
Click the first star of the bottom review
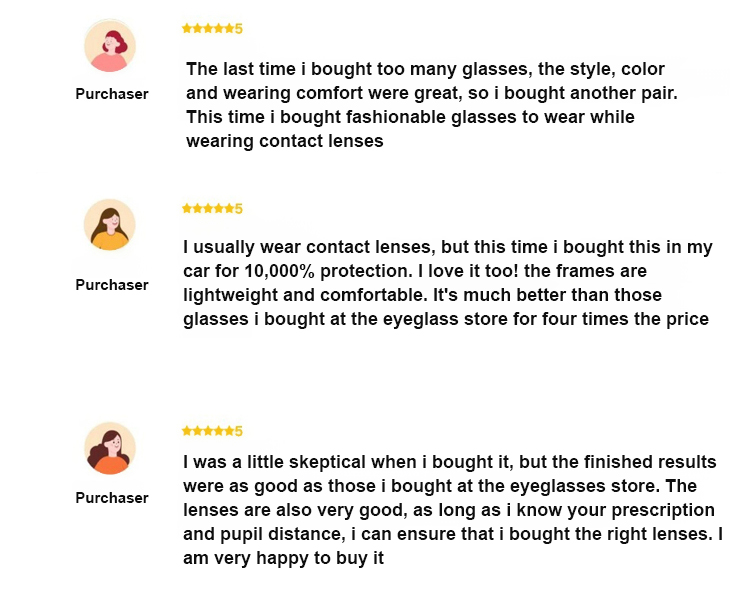point(186,431)
